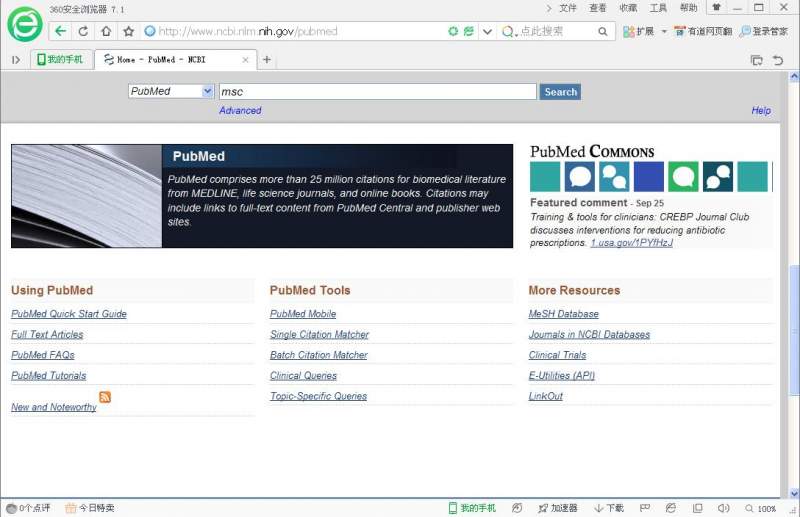Image resolution: width=800 pixels, height=517 pixels.
Task: Open the PubMed Mobile link
Action: [x=303, y=314]
